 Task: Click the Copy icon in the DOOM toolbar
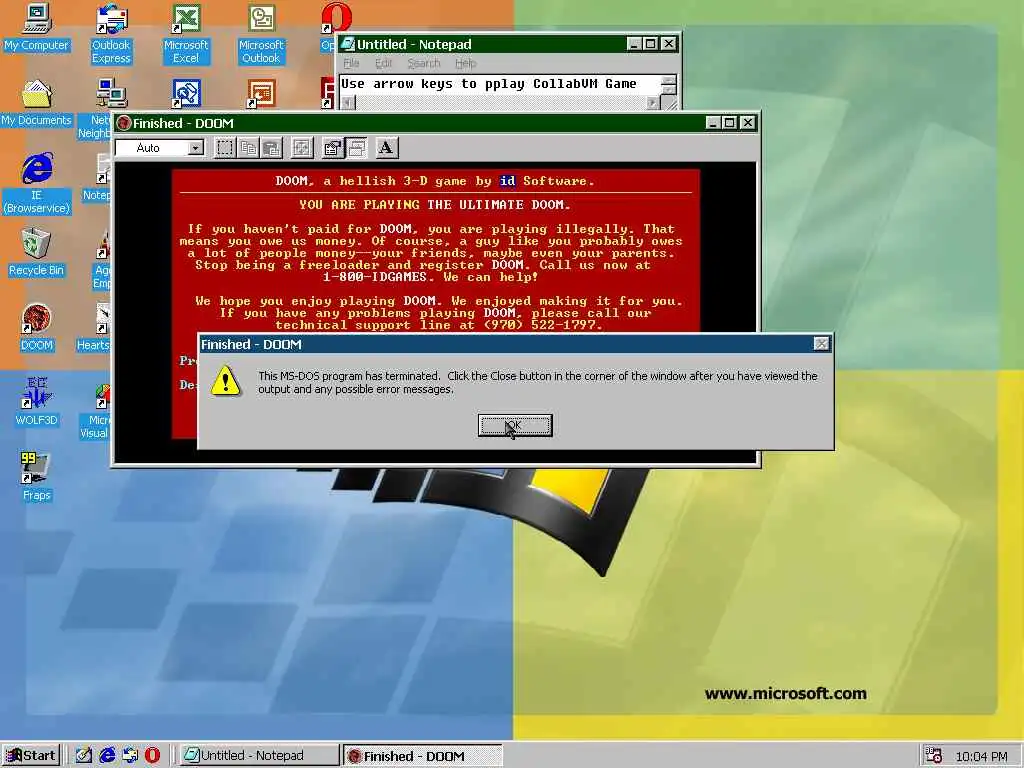(248, 148)
